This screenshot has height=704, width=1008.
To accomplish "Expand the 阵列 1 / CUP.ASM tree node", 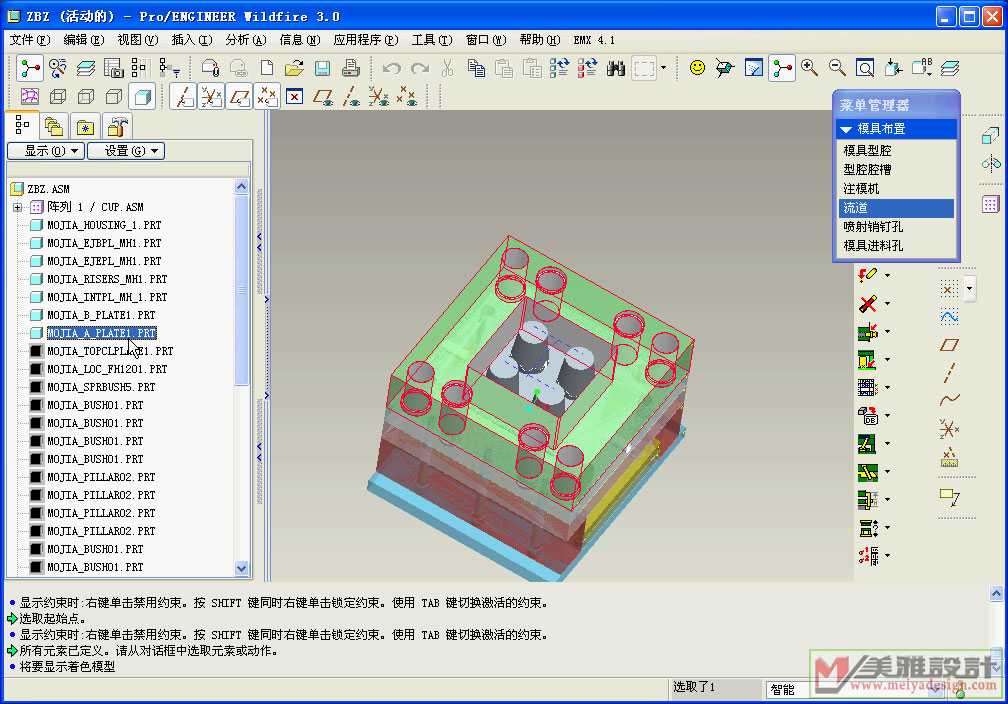I will point(17,207).
